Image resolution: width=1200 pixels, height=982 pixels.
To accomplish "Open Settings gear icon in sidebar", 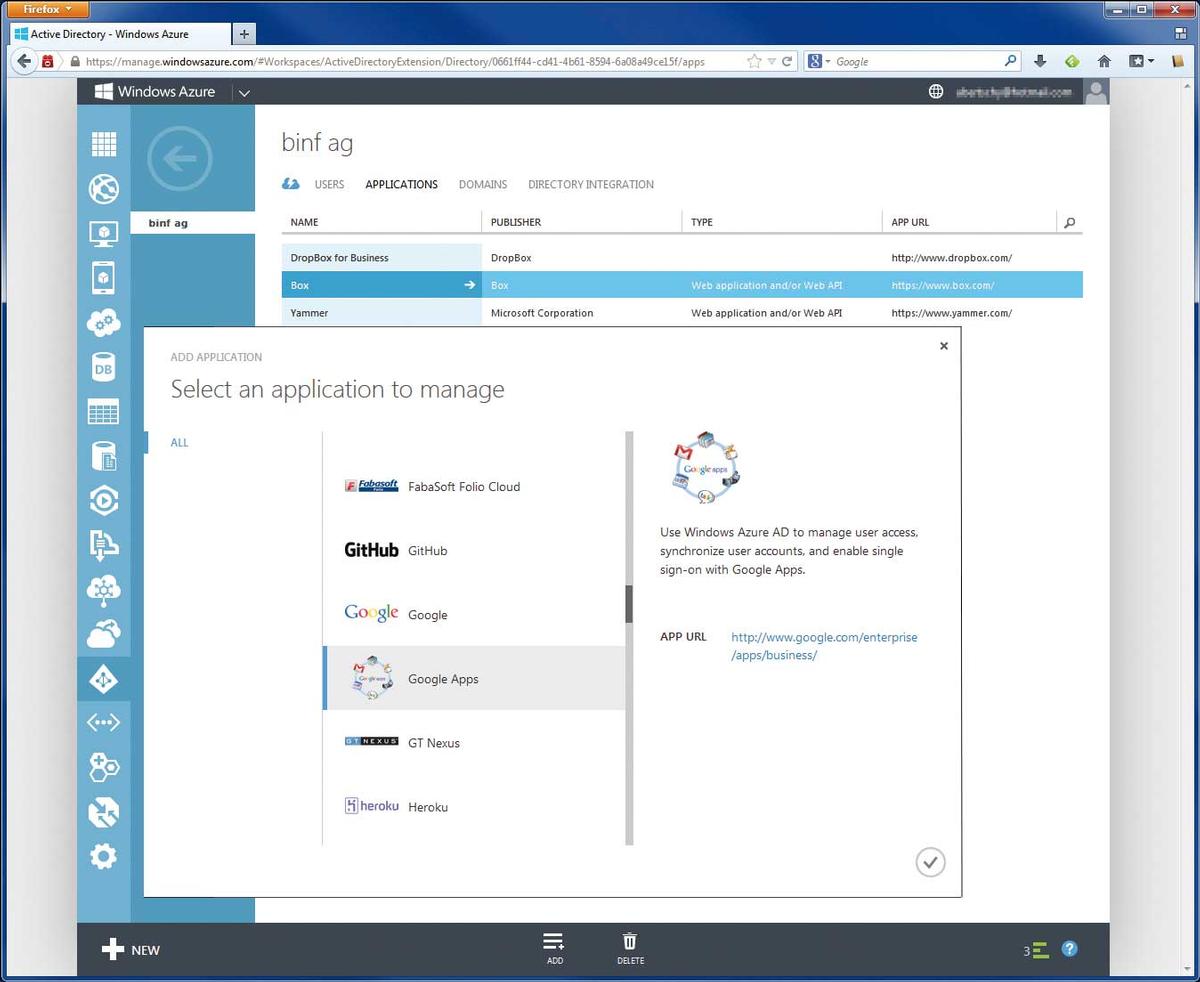I will pyautogui.click(x=104, y=856).
